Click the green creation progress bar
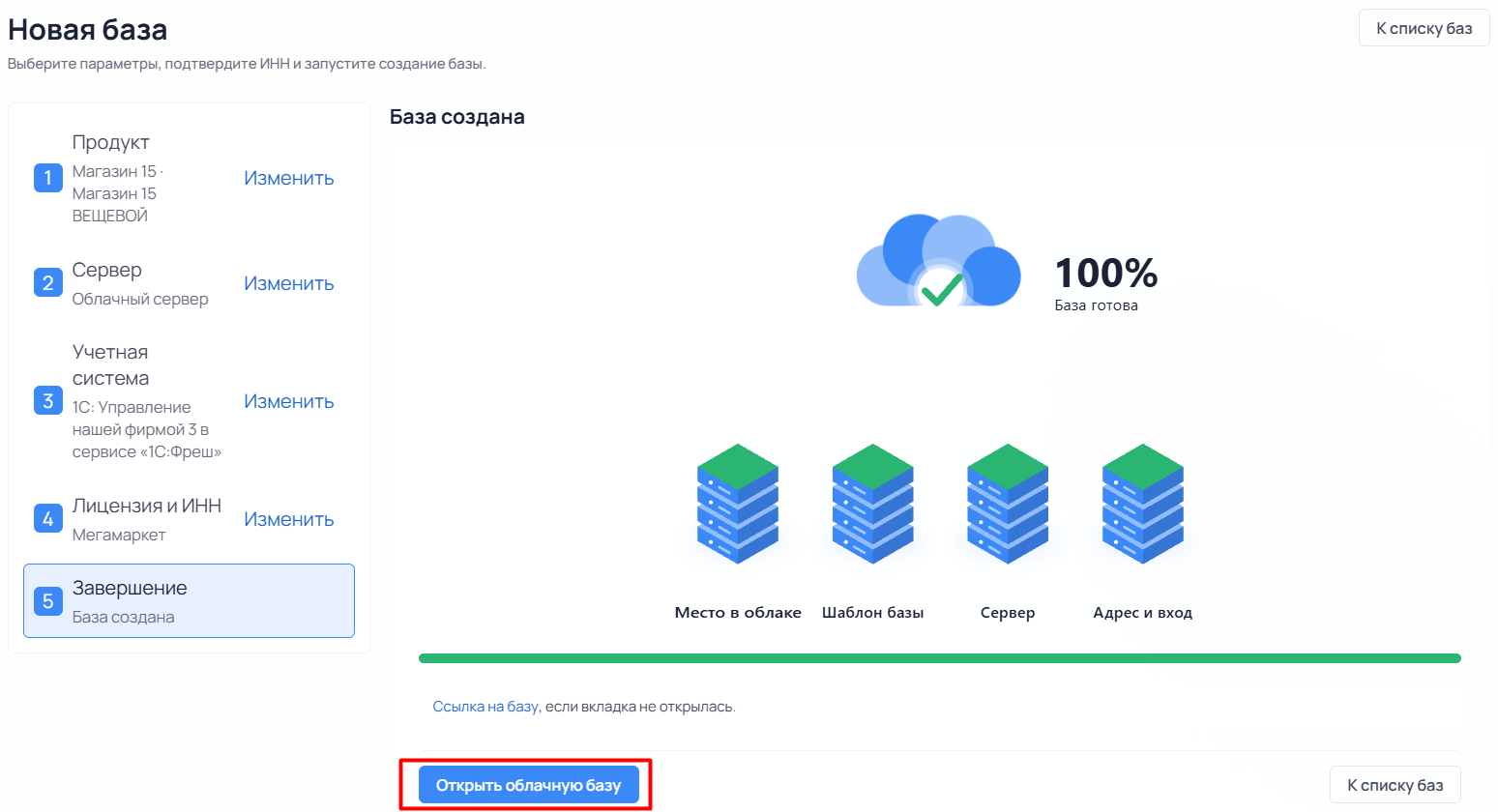Image resolution: width=1498 pixels, height=812 pixels. coord(940,658)
